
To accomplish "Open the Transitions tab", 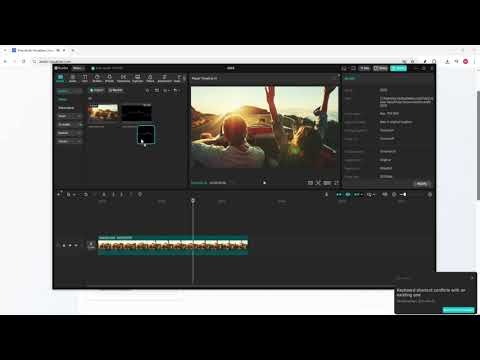I will point(123,78).
